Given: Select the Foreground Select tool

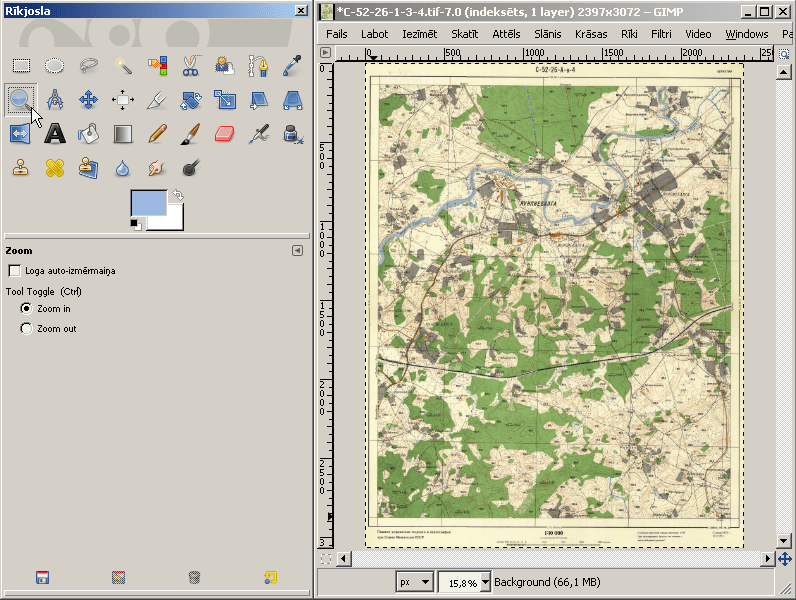Looking at the screenshot, I should pyautogui.click(x=224, y=65).
